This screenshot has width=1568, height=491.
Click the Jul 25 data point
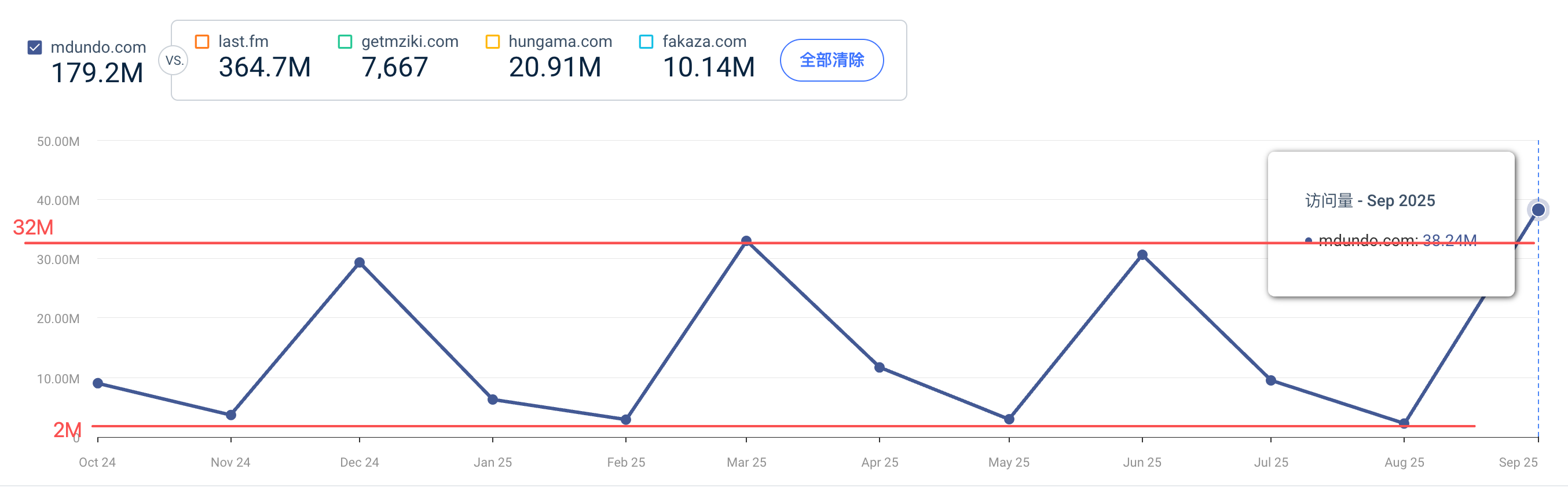coord(1271,380)
